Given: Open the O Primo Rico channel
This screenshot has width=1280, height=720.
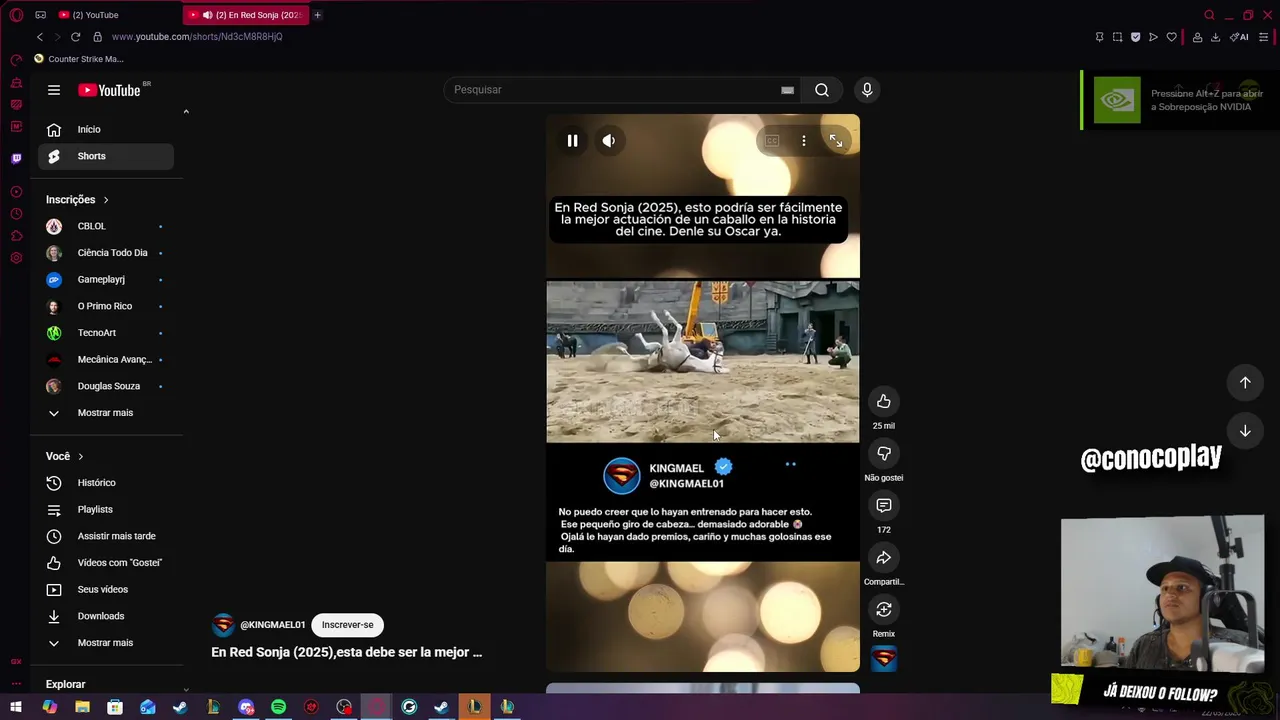Looking at the screenshot, I should point(106,306).
